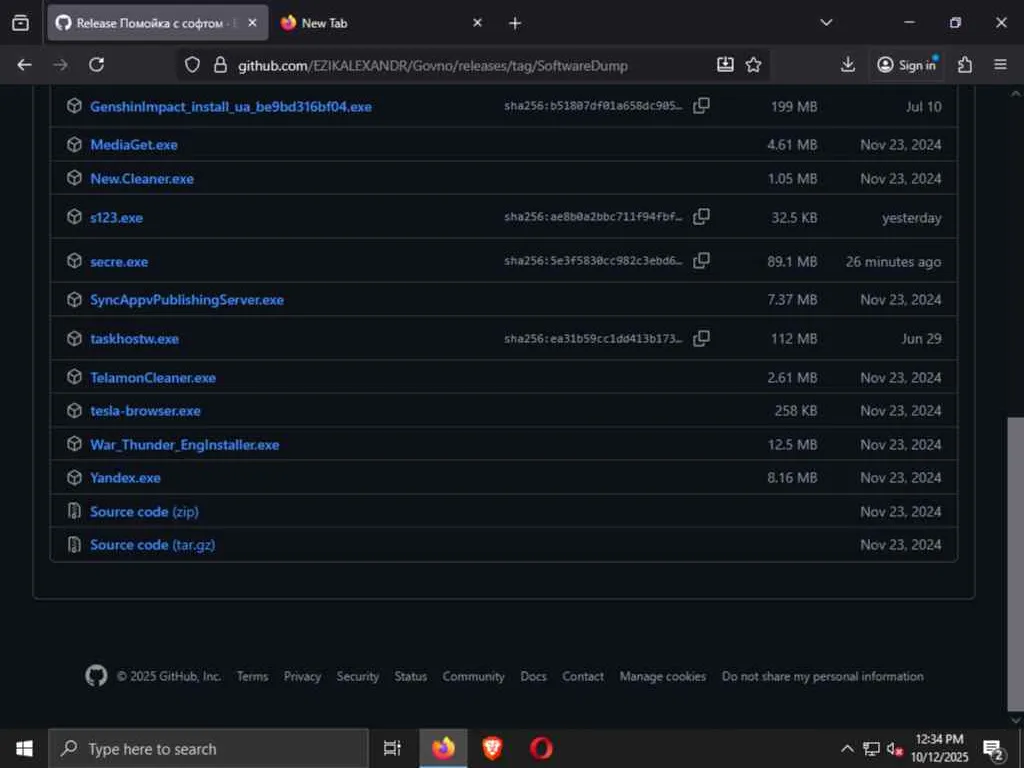Go back with the browser back arrow
The height and width of the screenshot is (768, 1024).
(x=25, y=65)
